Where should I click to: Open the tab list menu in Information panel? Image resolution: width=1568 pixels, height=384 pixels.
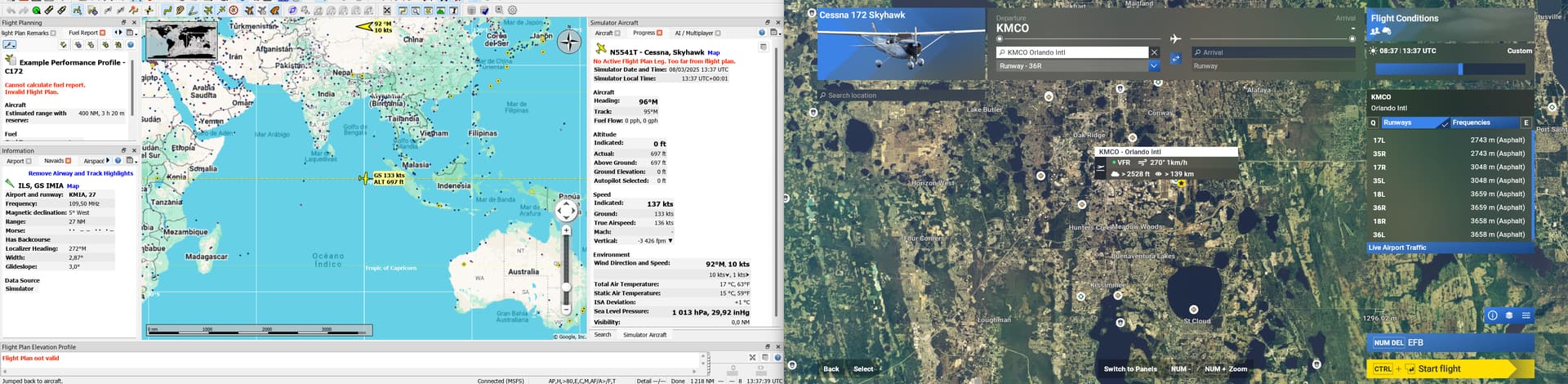click(x=131, y=161)
